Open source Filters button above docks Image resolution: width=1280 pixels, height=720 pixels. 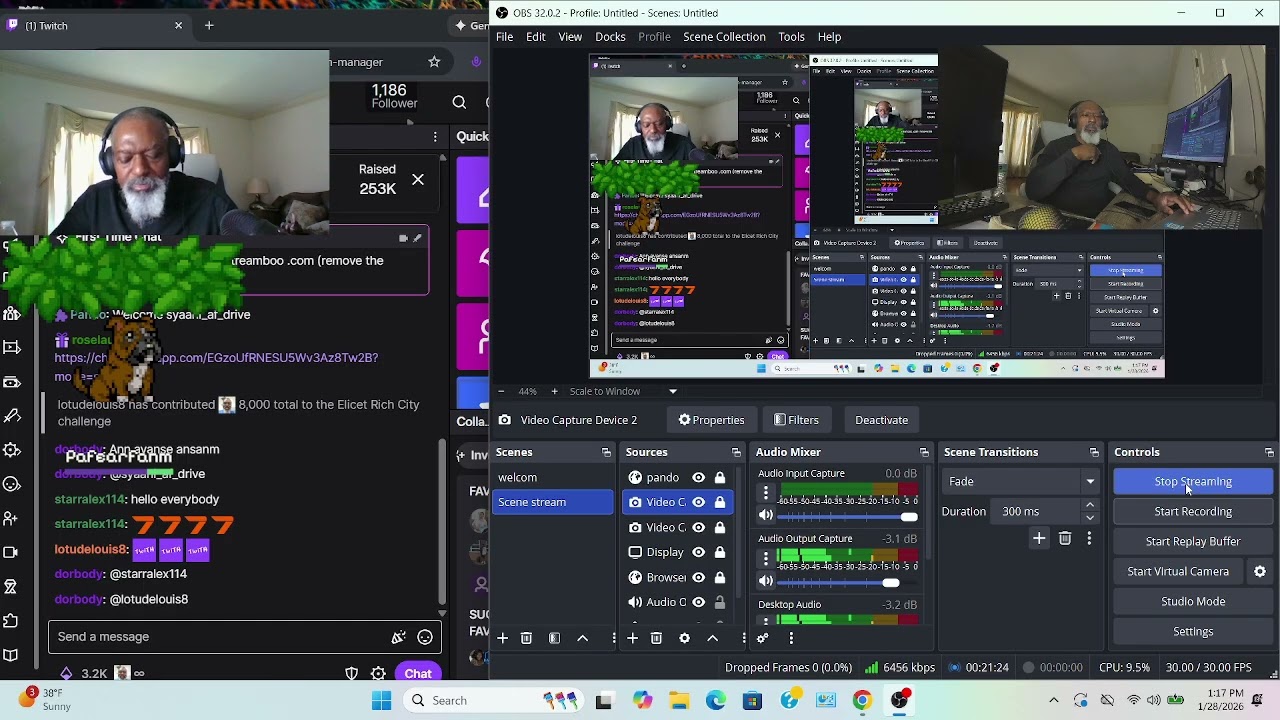pos(796,420)
